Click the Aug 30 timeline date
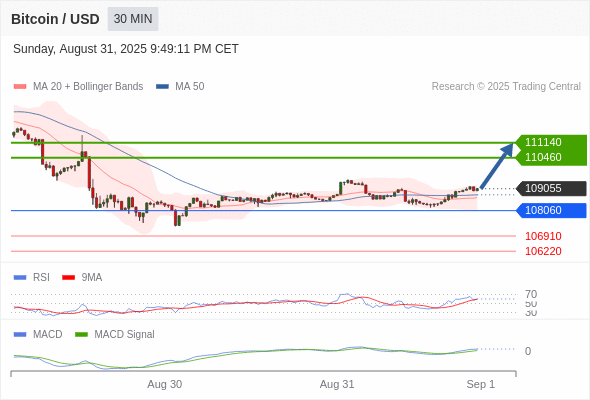590x400 pixels. tap(164, 384)
